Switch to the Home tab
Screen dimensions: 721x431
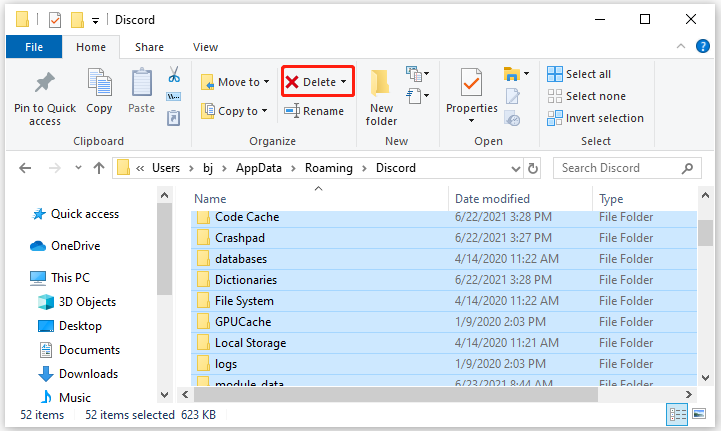pyautogui.click(x=91, y=47)
